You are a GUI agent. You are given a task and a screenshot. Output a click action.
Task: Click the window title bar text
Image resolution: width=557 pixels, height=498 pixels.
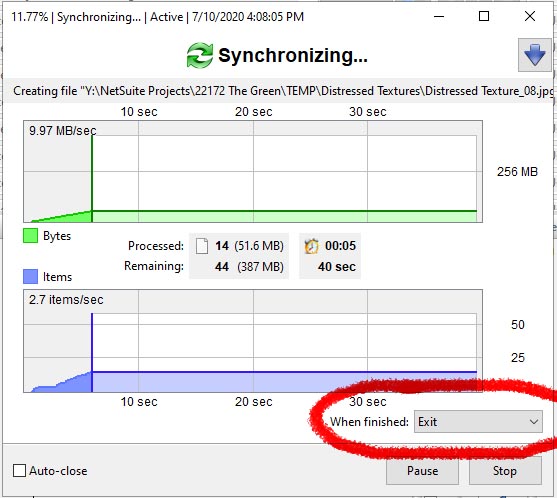[x=157, y=17]
